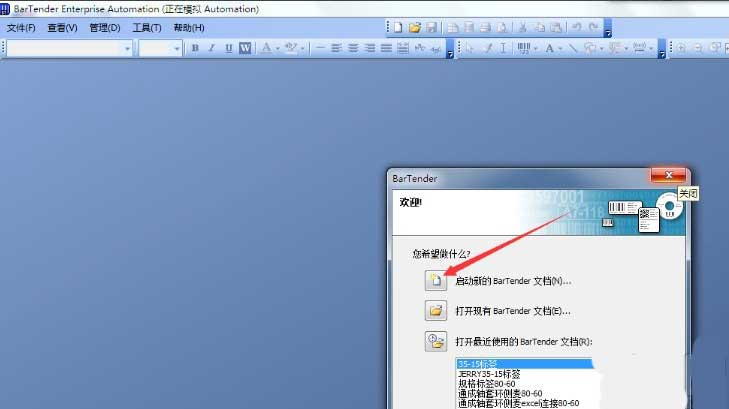729x409 pixels.
Task: Select the barcode creation tool
Action: point(524,48)
